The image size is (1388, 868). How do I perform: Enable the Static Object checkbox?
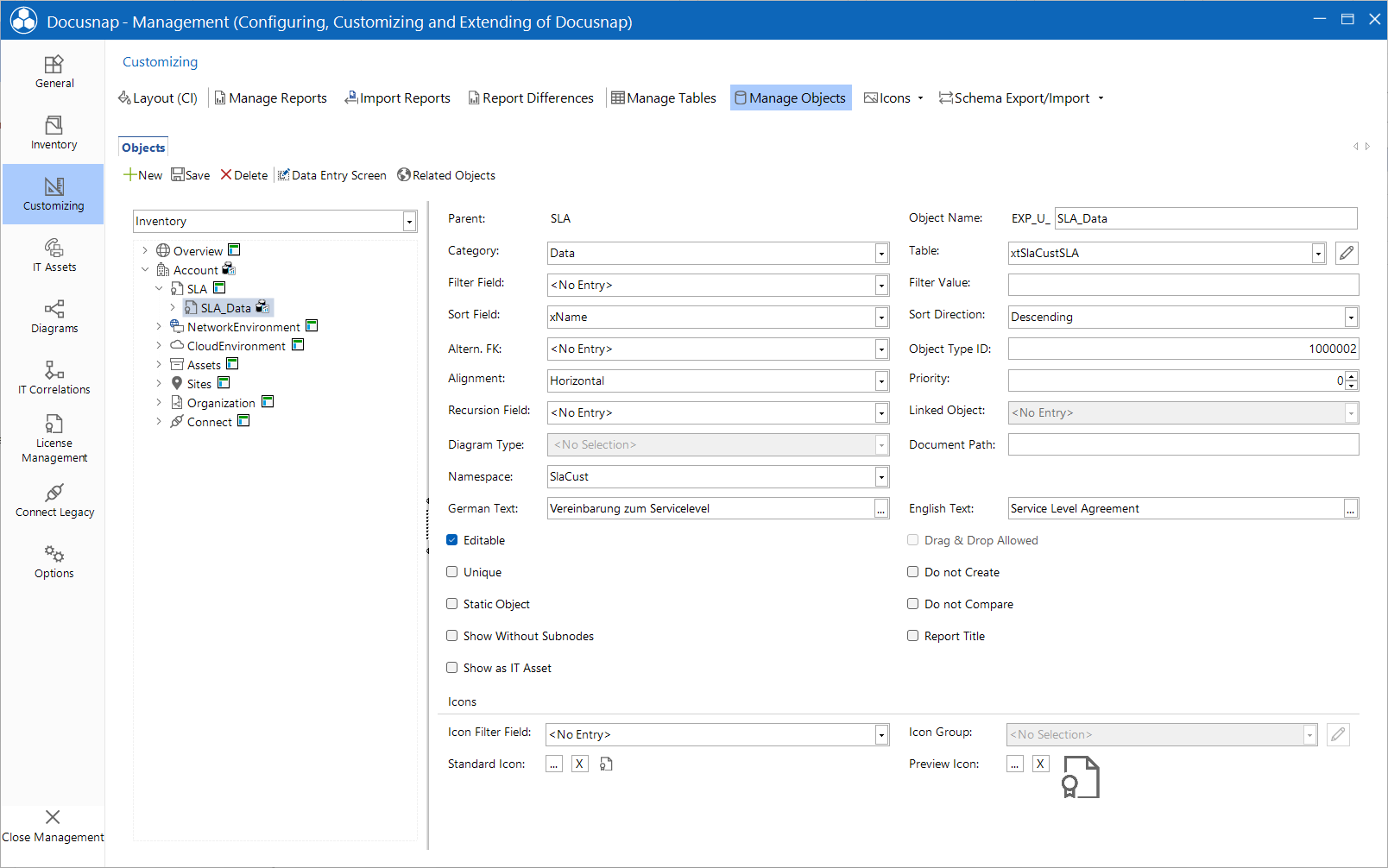click(451, 604)
